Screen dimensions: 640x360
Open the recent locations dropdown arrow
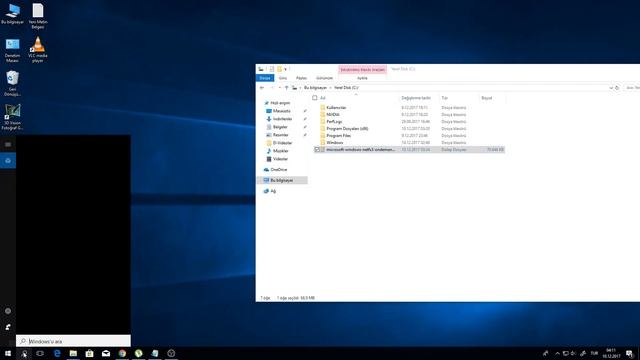(x=280, y=88)
